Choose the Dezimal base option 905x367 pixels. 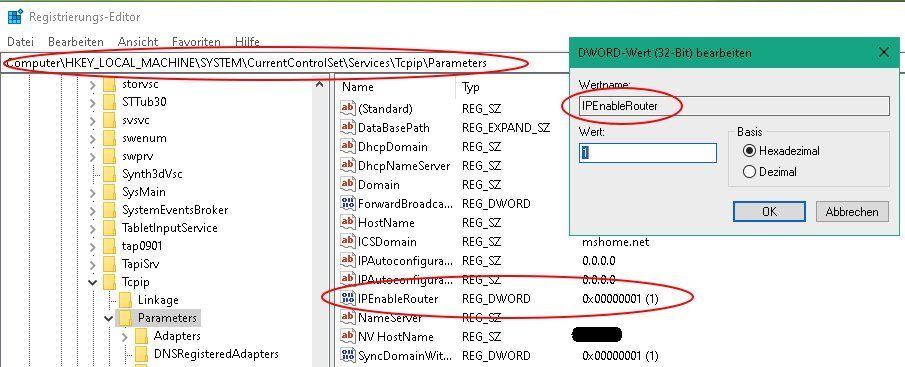(750, 171)
